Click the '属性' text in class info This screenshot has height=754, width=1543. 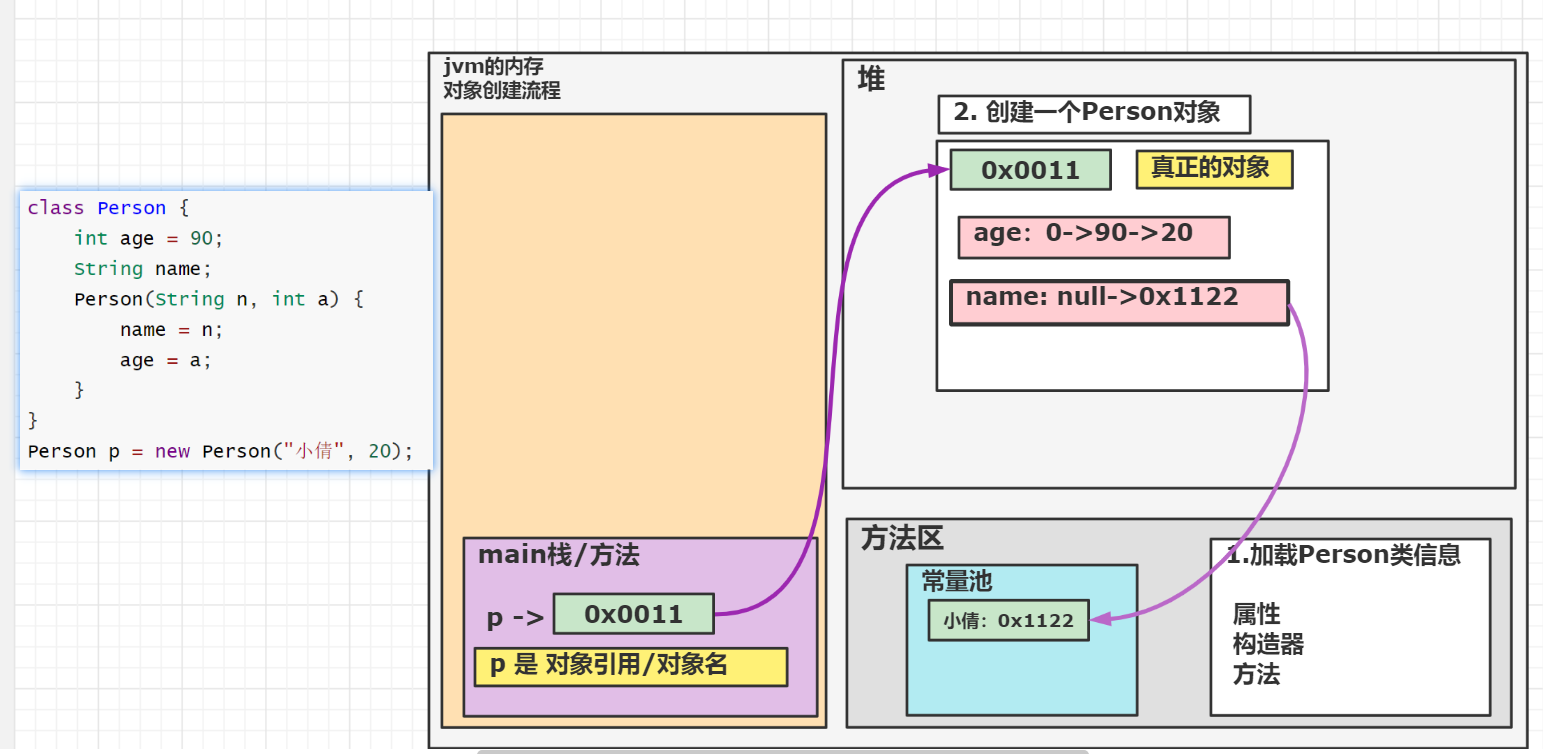(x=1256, y=613)
